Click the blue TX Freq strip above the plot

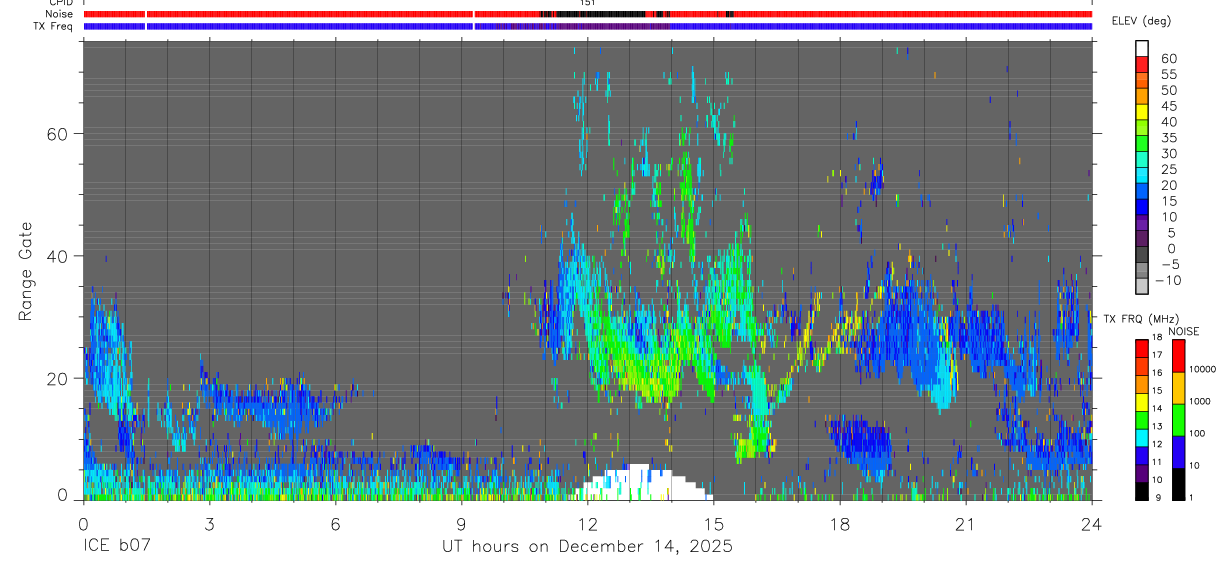click(x=588, y=26)
